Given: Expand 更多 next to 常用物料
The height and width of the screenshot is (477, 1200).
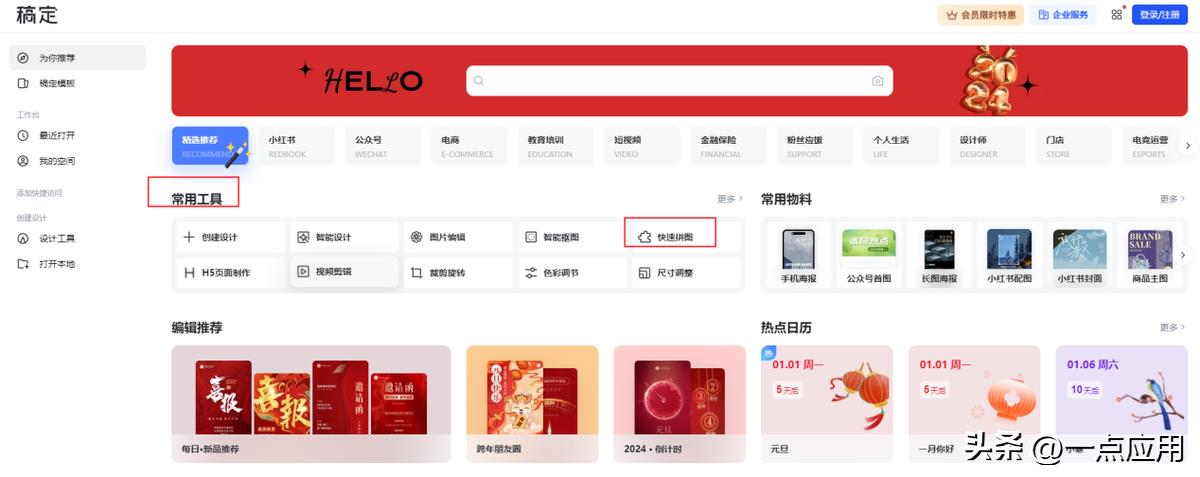Looking at the screenshot, I should [x=1173, y=199].
